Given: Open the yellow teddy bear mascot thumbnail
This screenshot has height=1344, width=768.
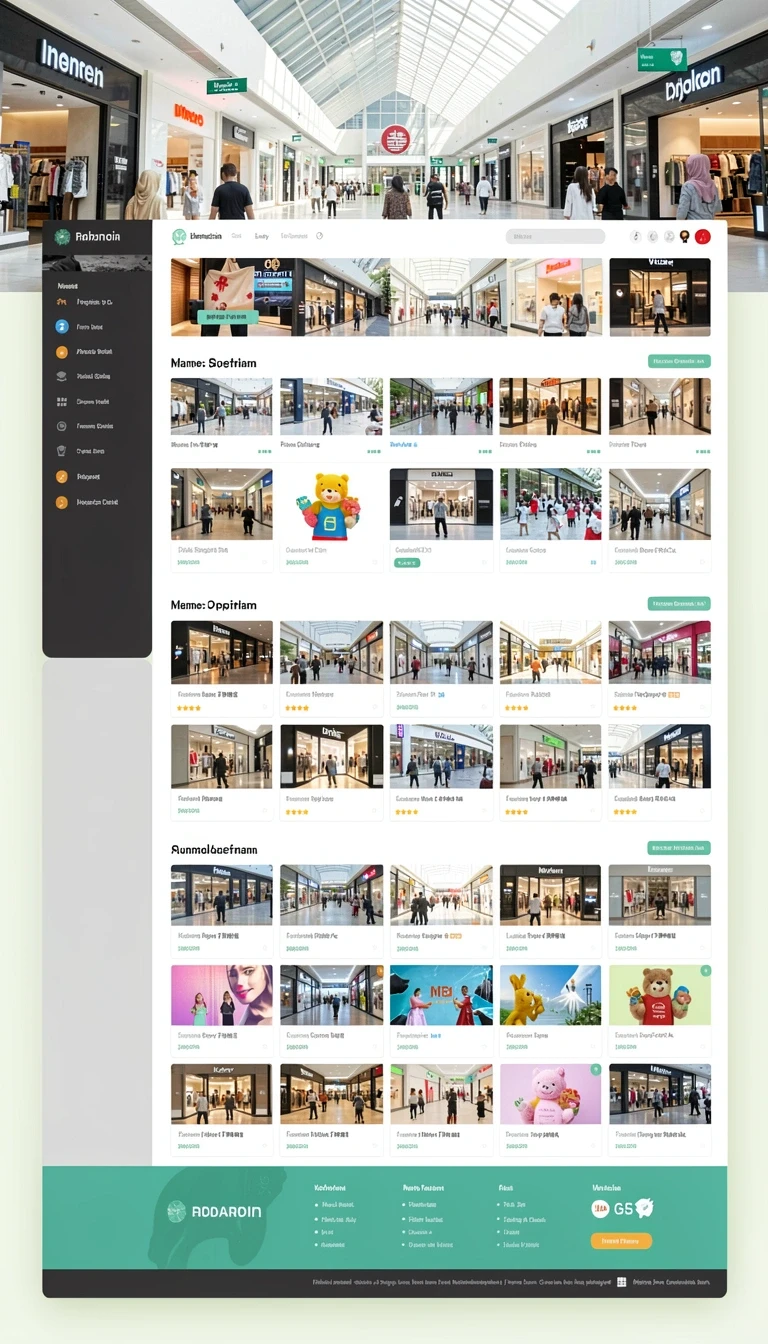Looking at the screenshot, I should pos(331,505).
